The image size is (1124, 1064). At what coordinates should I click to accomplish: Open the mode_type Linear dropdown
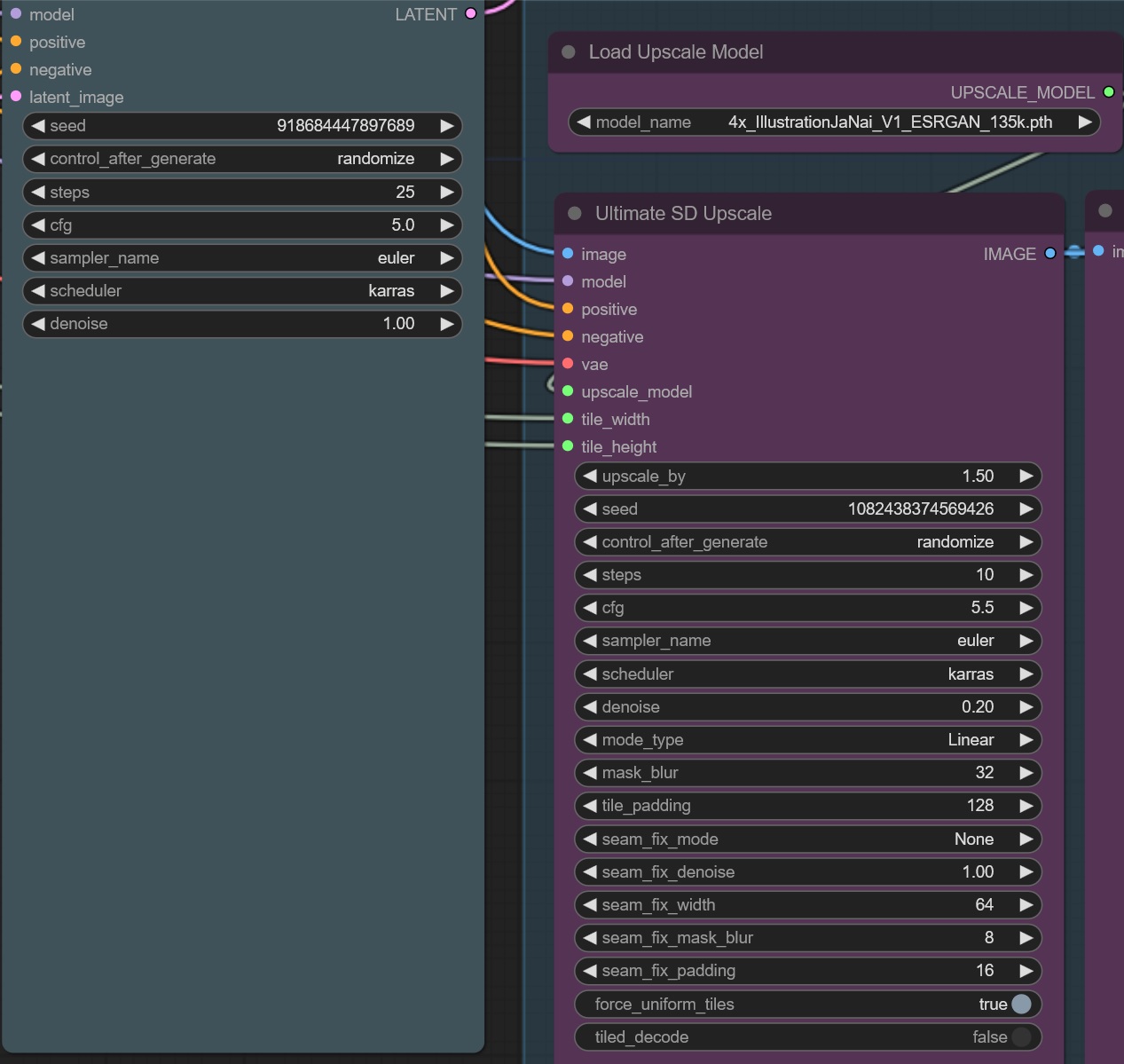[x=807, y=740]
